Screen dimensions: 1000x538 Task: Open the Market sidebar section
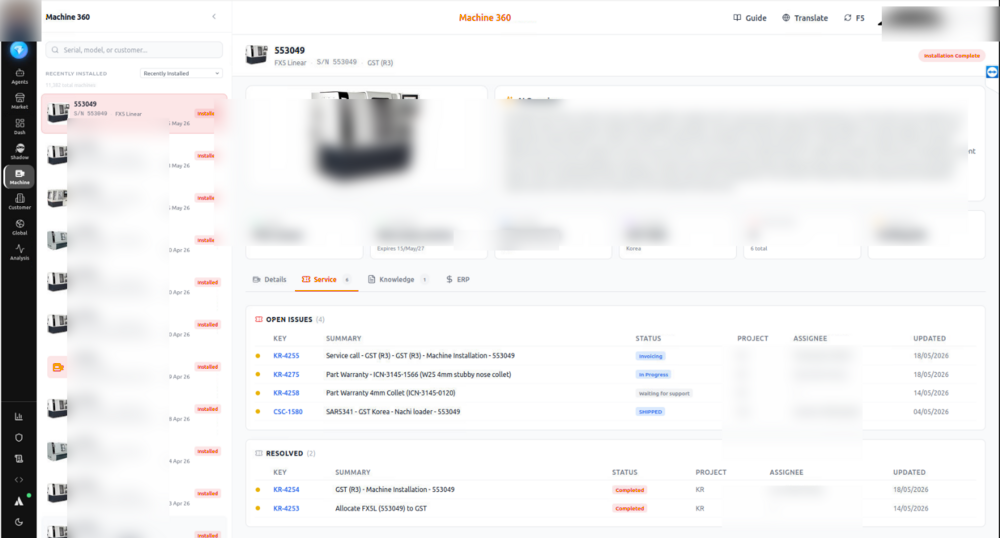pyautogui.click(x=19, y=101)
